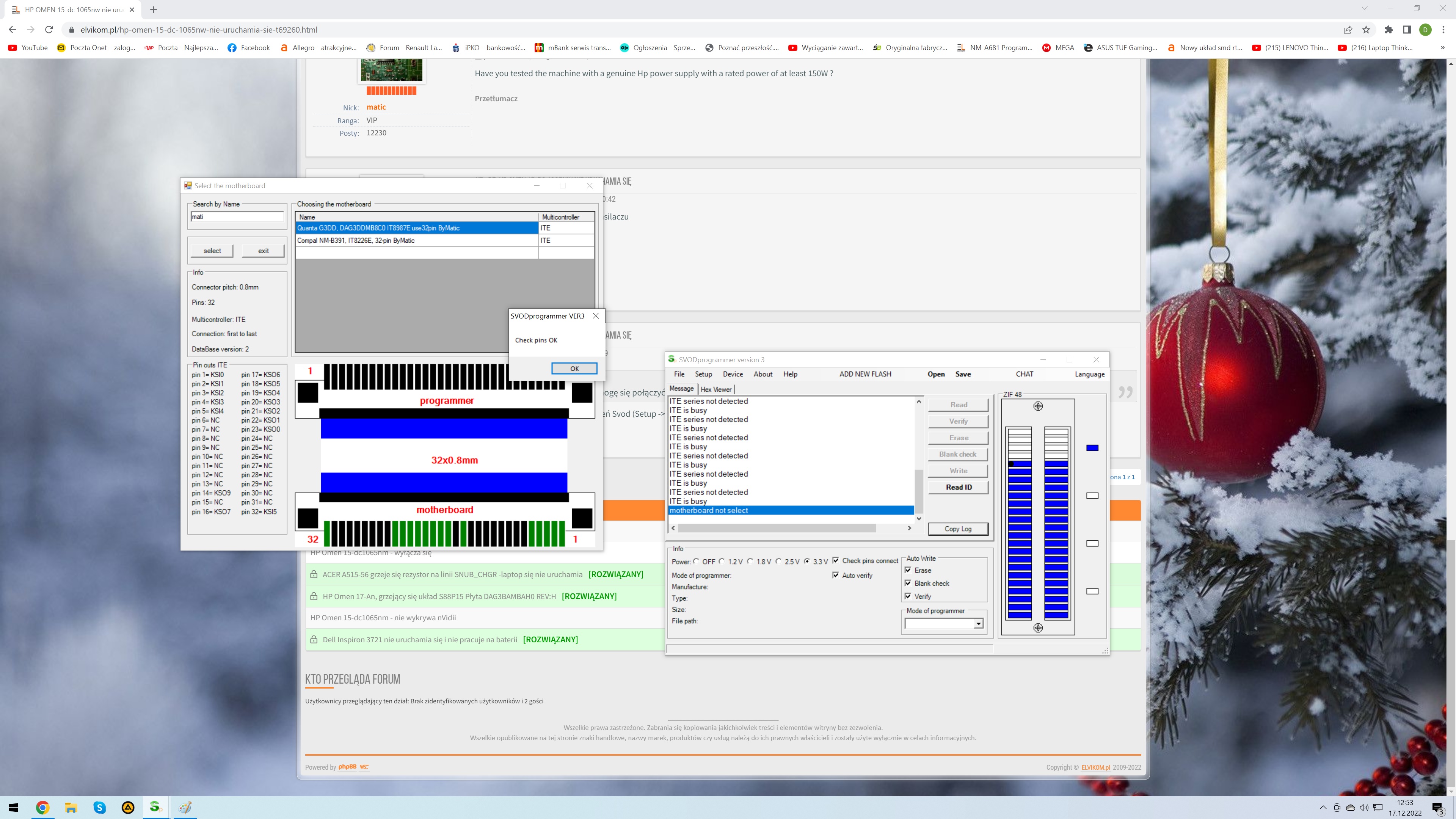Close the Check pins OK dialog

595,315
